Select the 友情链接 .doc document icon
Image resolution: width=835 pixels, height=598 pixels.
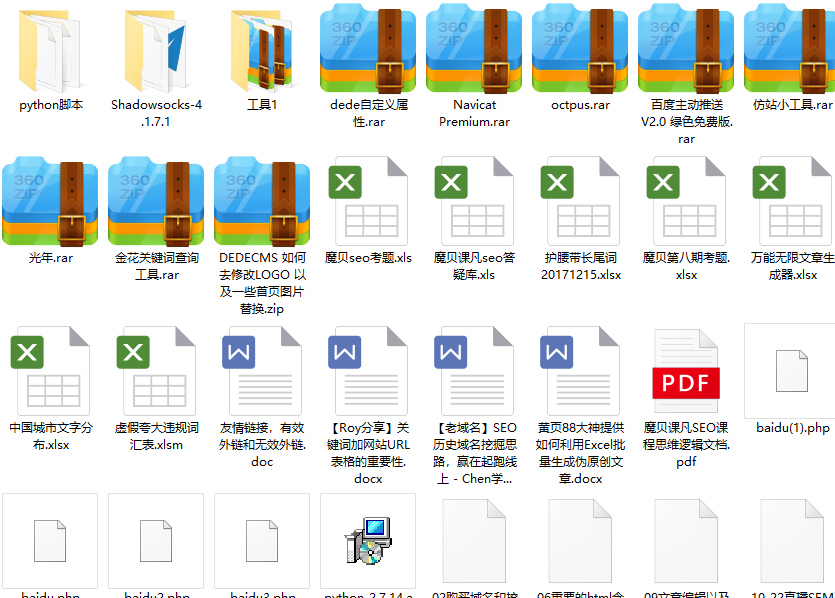(262, 371)
